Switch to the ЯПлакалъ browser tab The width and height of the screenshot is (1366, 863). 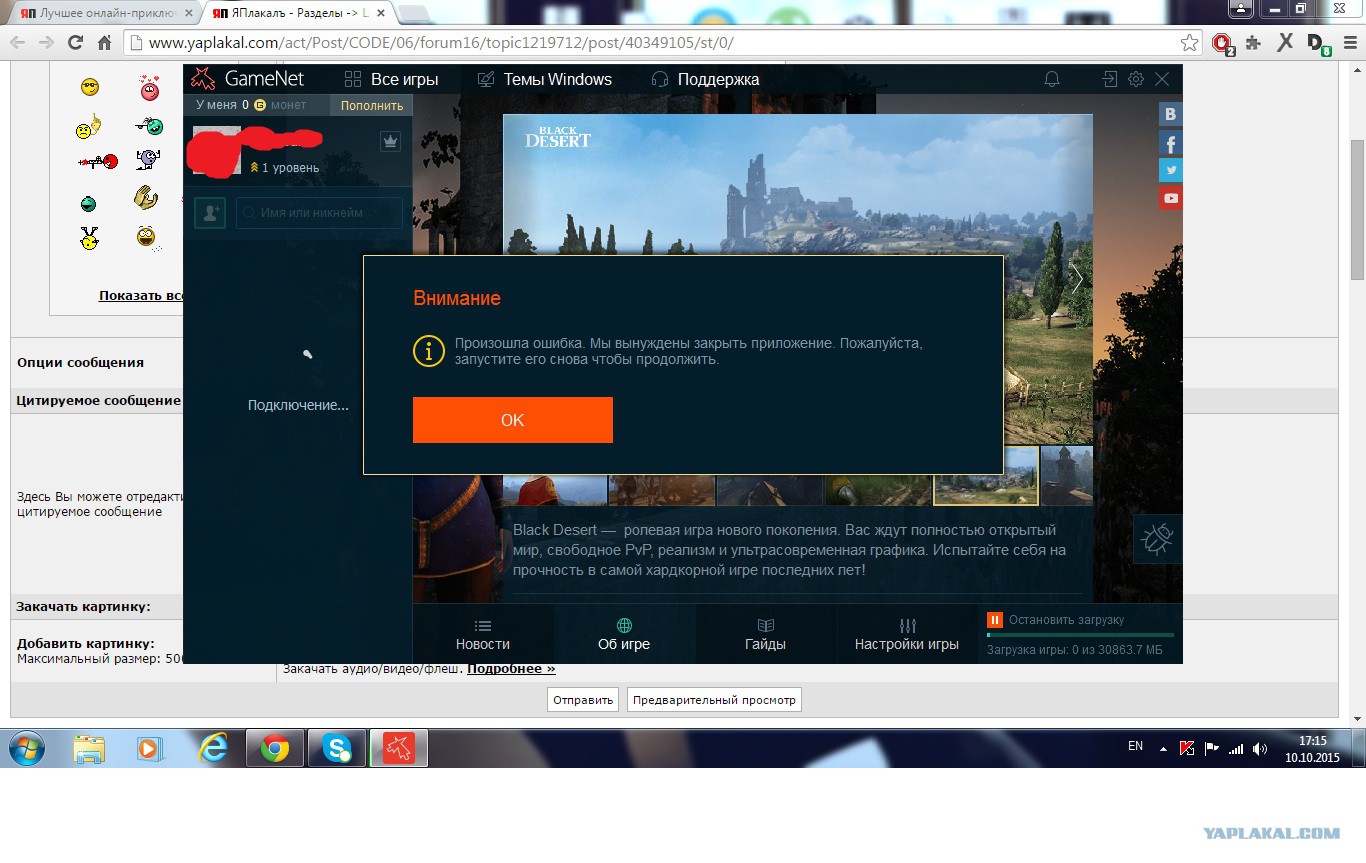298,13
